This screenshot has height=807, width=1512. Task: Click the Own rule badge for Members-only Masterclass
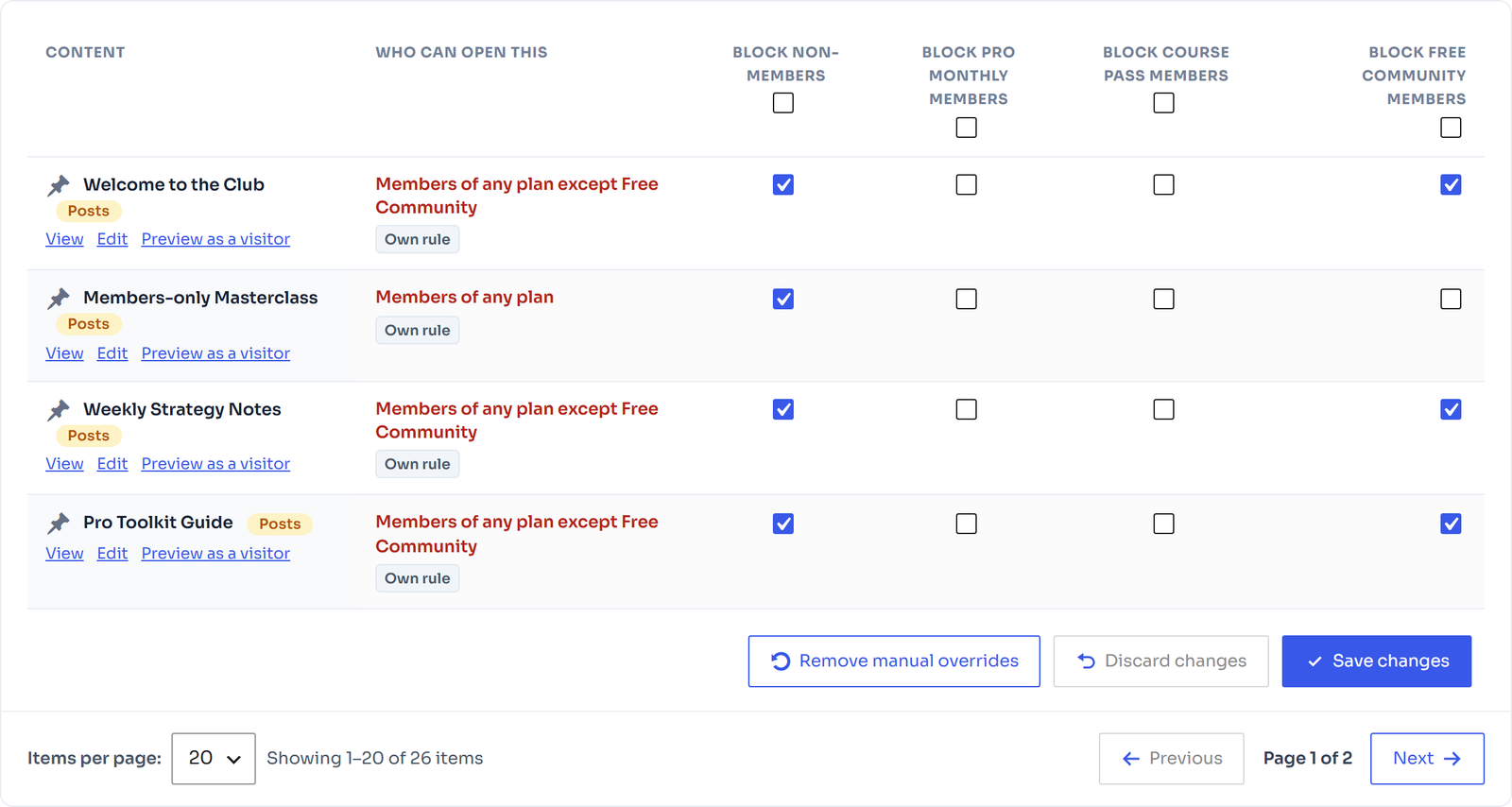418,330
